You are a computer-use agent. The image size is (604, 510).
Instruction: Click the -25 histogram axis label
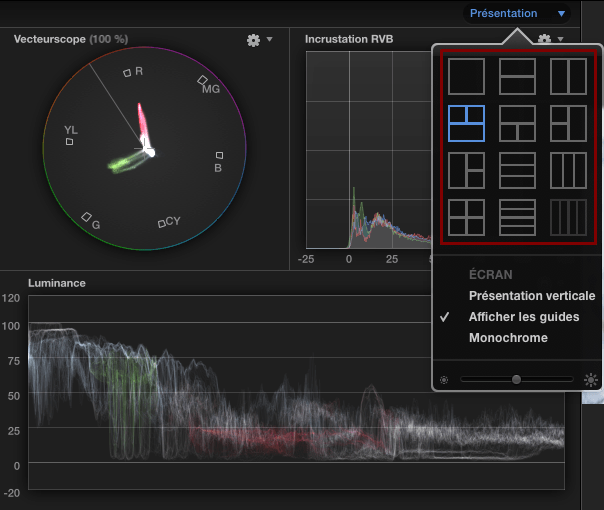pos(306,259)
